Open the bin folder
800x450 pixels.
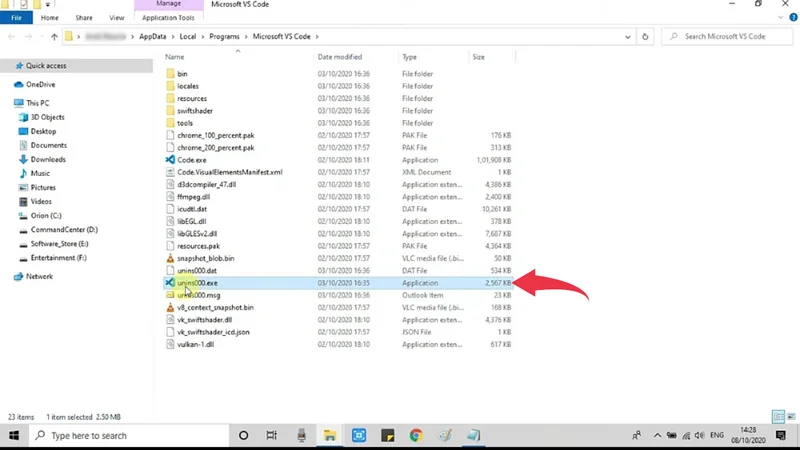[x=182, y=74]
